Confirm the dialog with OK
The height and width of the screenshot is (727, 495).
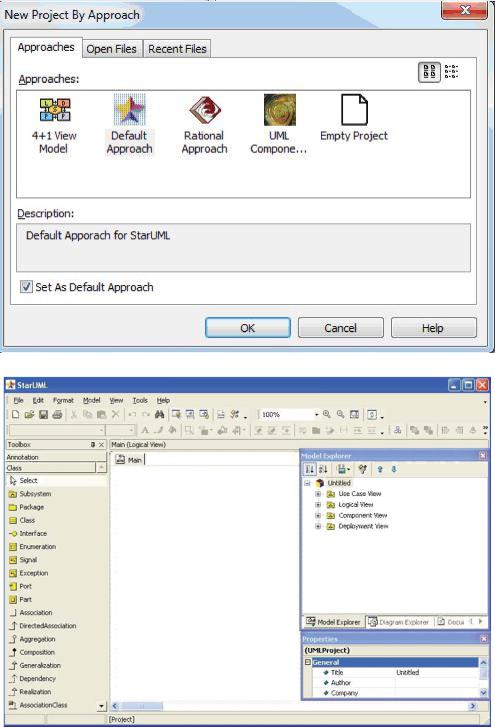point(248,328)
